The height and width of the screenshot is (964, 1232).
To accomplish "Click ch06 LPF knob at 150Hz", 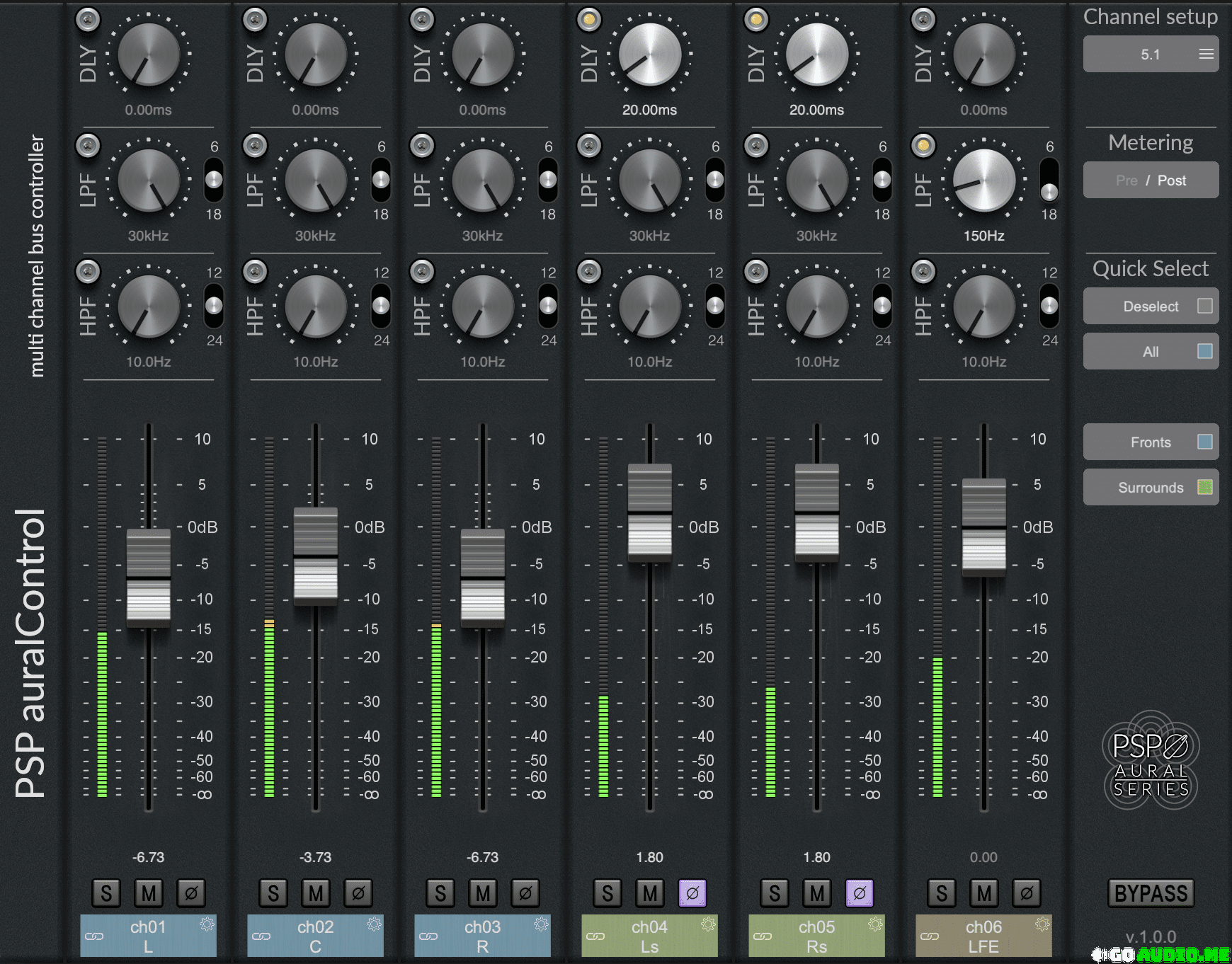I will (984, 180).
